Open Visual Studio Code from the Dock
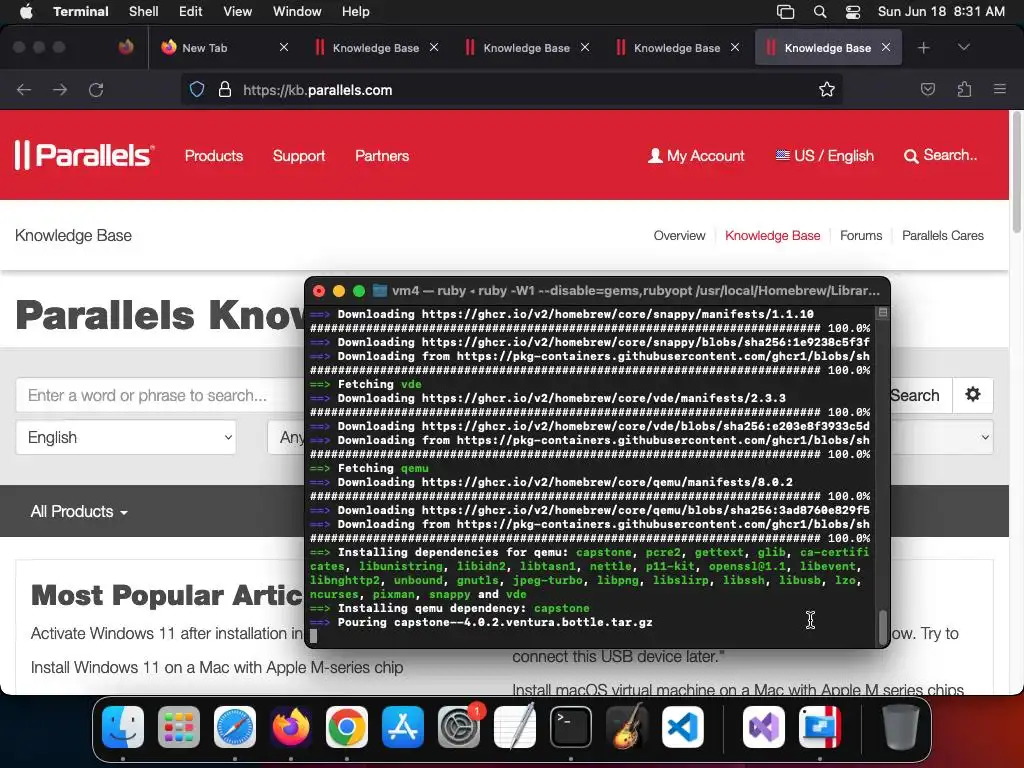 (x=682, y=726)
